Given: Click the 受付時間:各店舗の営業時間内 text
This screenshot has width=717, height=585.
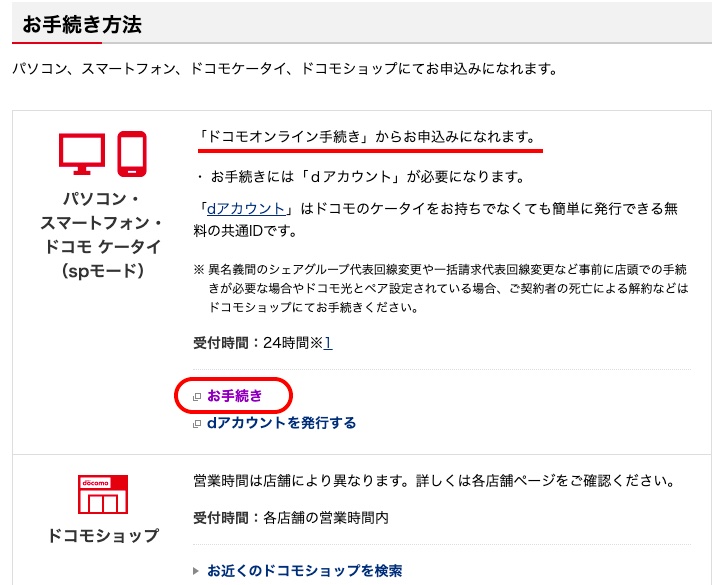Looking at the screenshot, I should (x=291, y=518).
